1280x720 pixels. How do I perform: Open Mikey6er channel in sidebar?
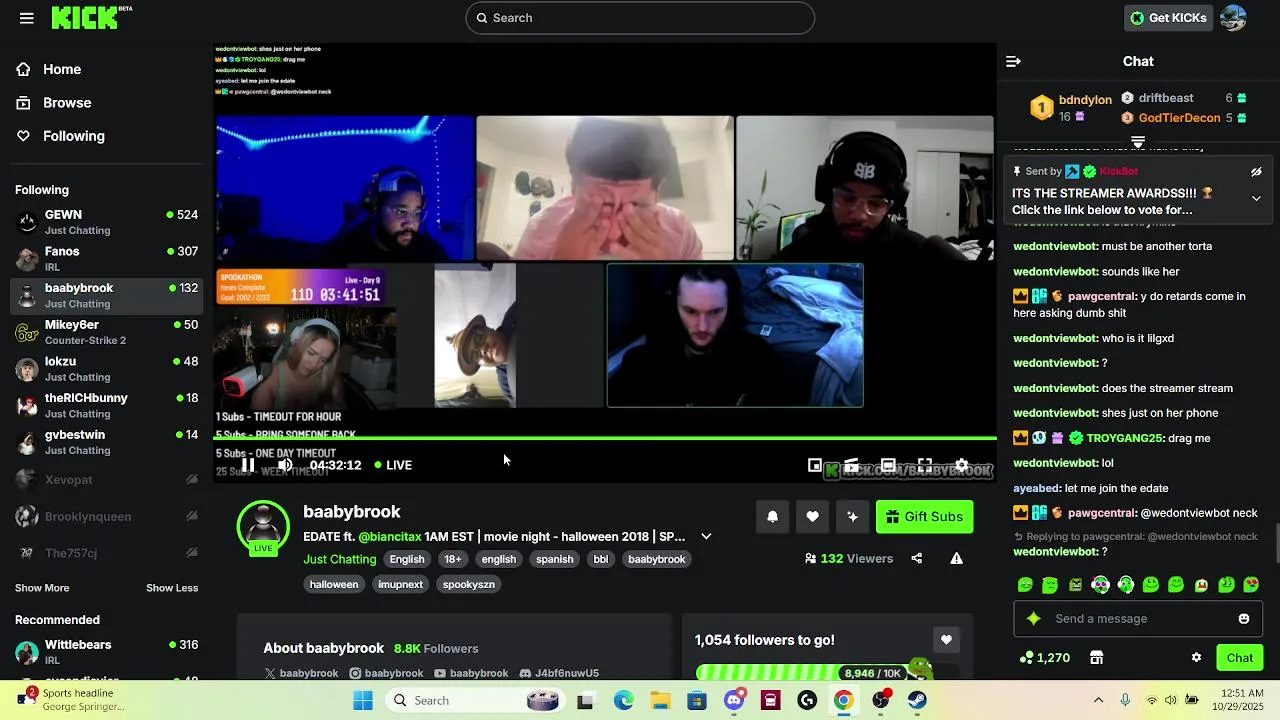[x=106, y=332]
